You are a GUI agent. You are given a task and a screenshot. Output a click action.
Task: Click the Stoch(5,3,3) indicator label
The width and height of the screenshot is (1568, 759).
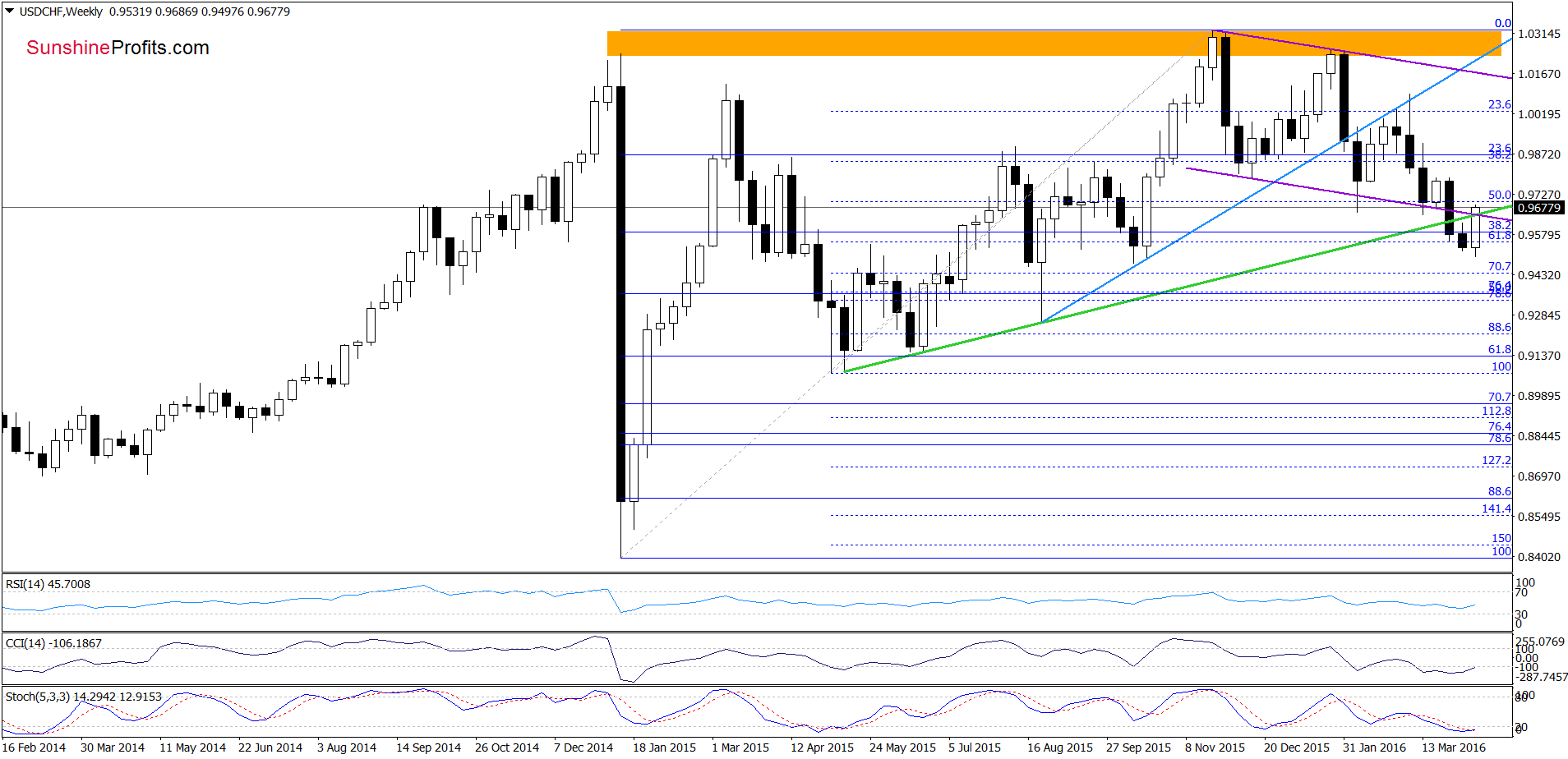(x=84, y=697)
